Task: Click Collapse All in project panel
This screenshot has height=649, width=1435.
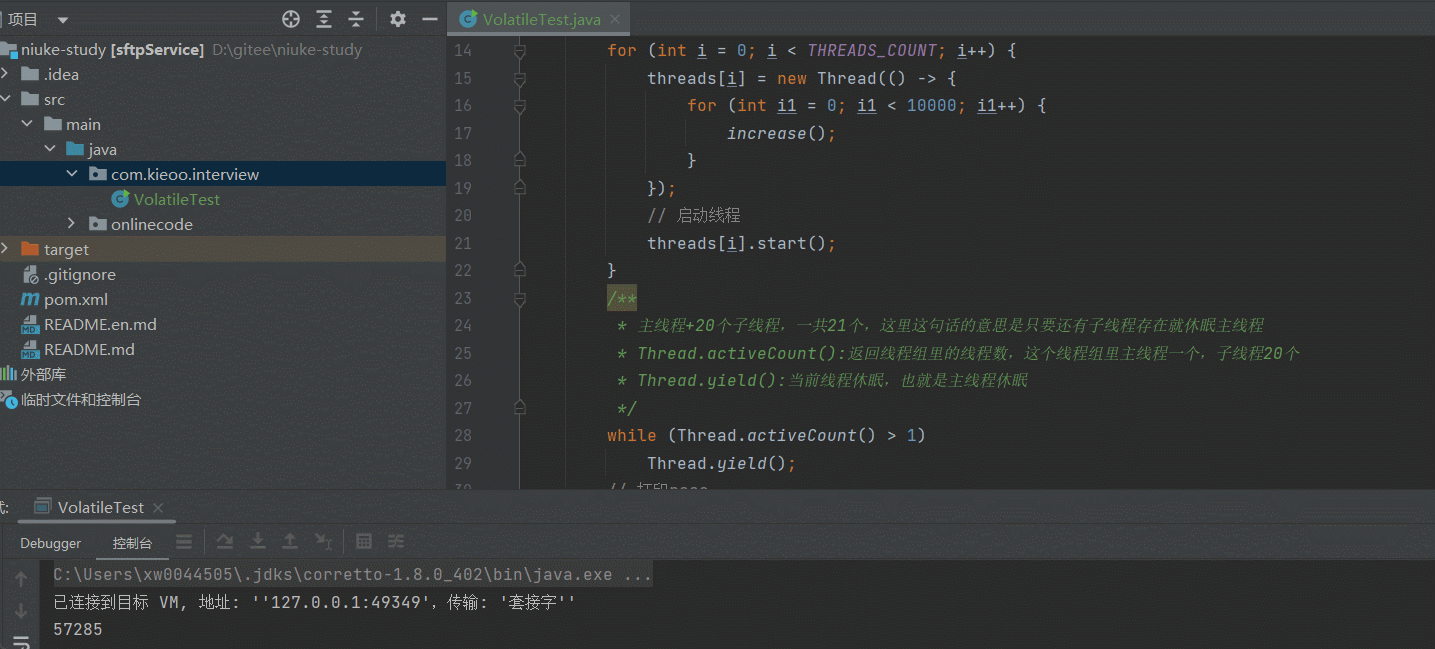Action: point(356,19)
